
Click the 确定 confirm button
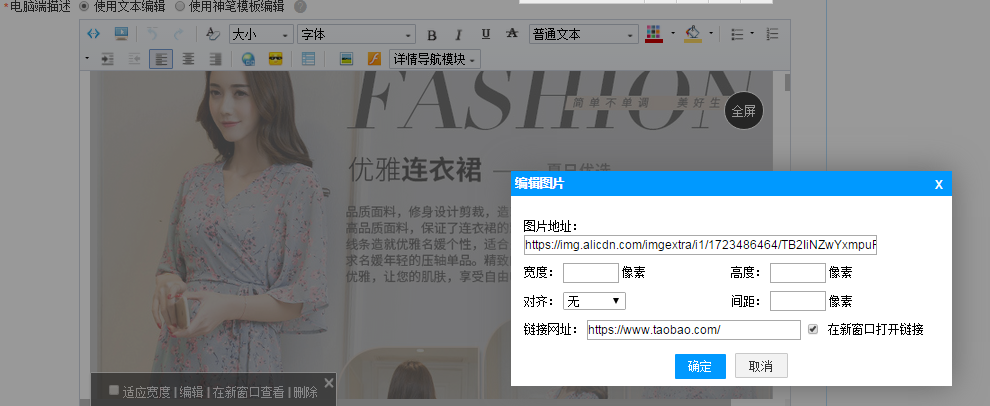(x=700, y=366)
